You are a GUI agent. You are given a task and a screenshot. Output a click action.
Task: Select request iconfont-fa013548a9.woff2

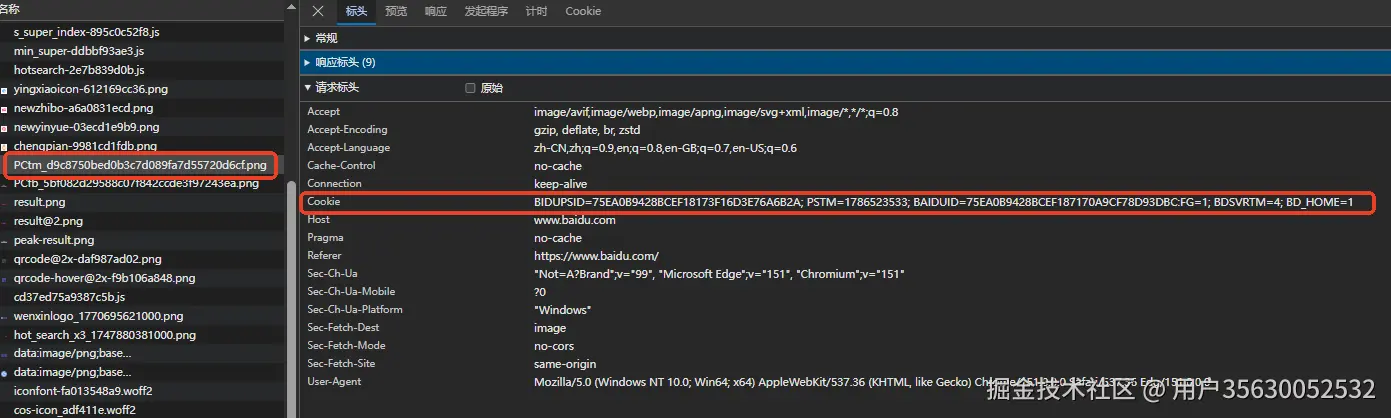coord(83,391)
